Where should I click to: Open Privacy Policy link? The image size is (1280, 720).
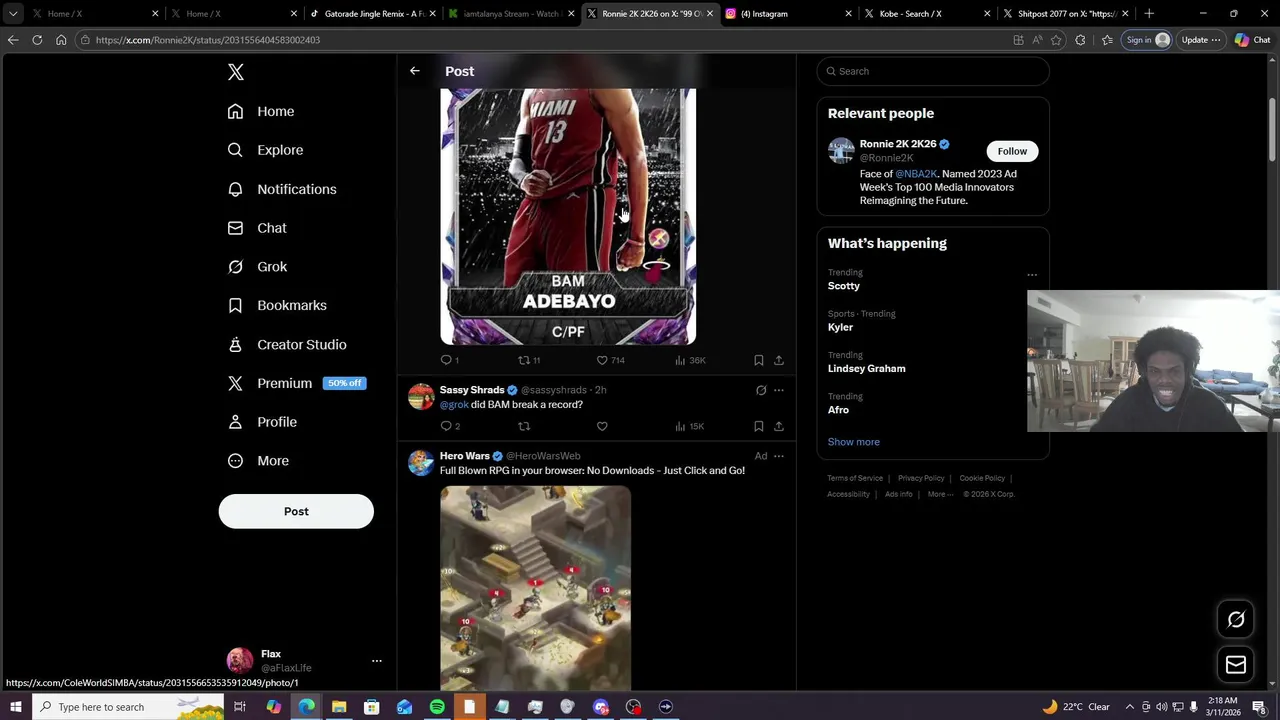coord(921,478)
